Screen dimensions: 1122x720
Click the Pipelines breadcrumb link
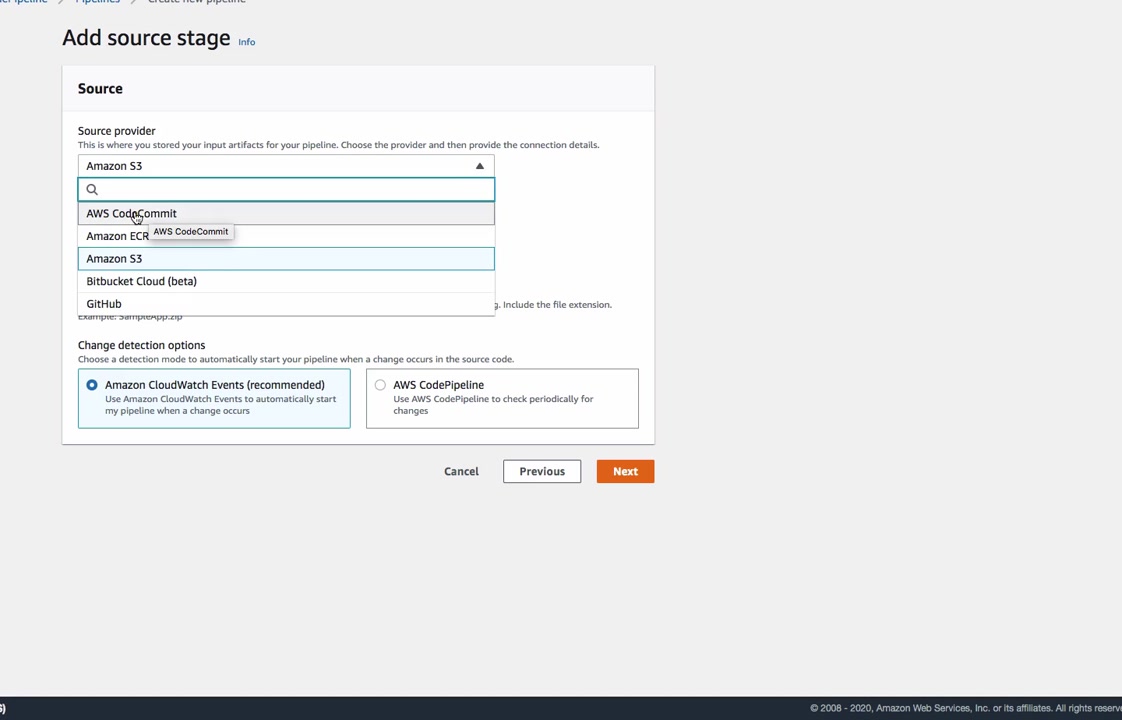(x=97, y=1)
